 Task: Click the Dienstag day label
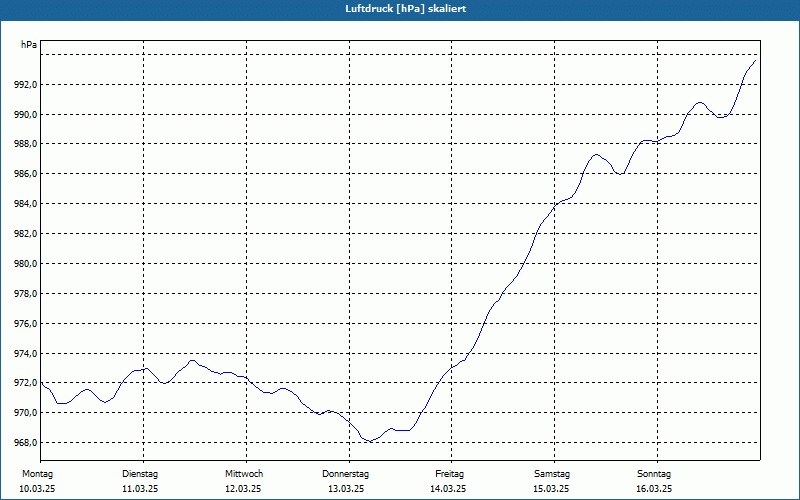point(140,474)
